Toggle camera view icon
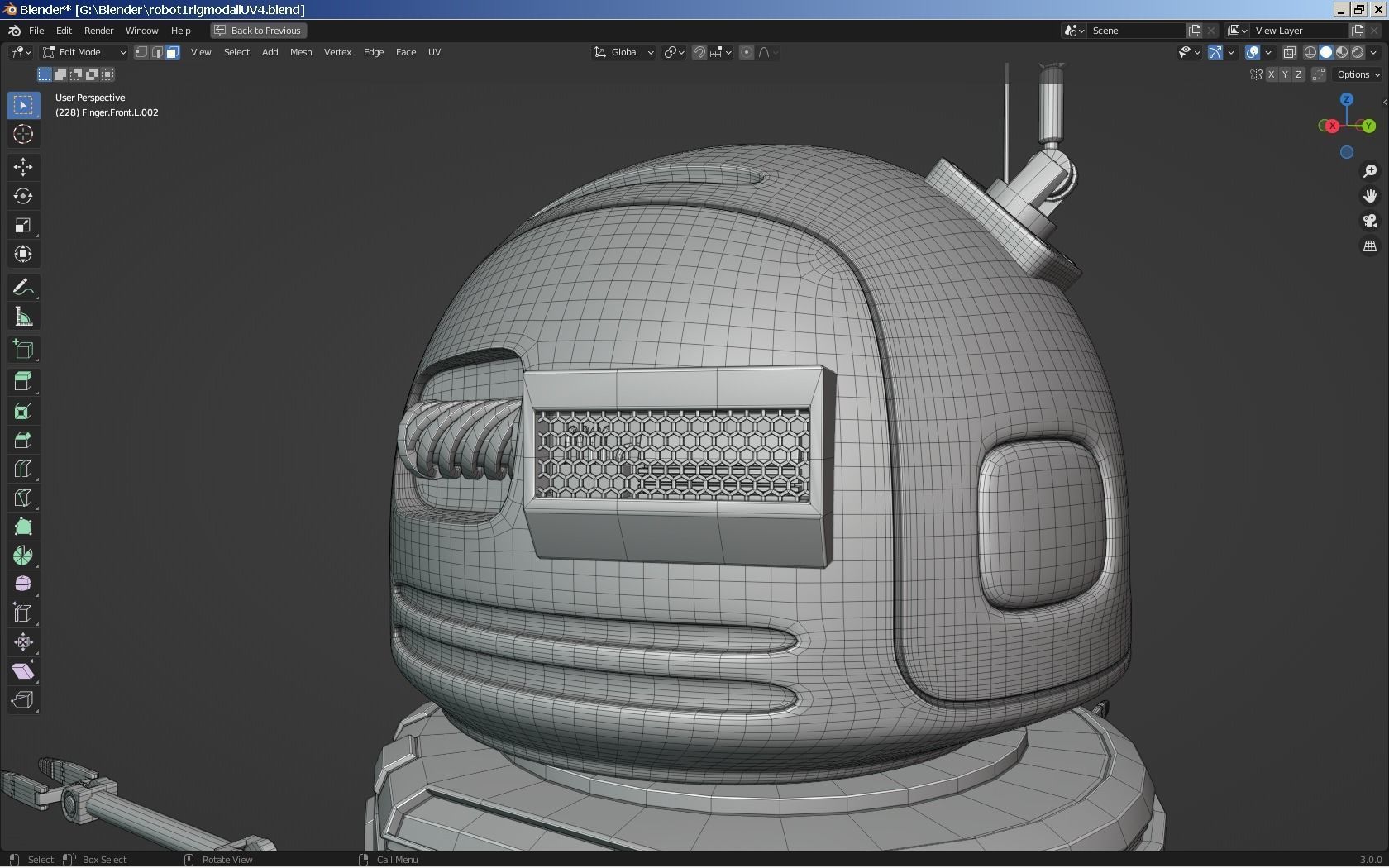1389x868 pixels. tap(1370, 221)
